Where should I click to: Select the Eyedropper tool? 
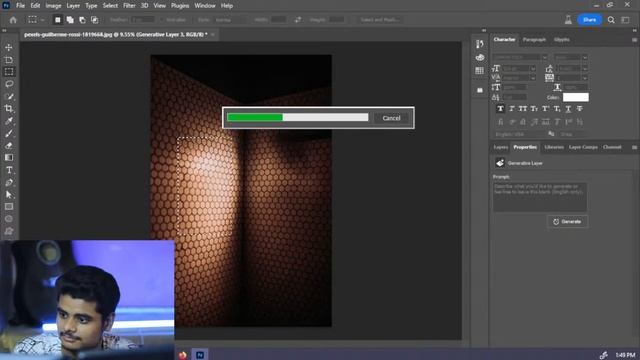9,121
